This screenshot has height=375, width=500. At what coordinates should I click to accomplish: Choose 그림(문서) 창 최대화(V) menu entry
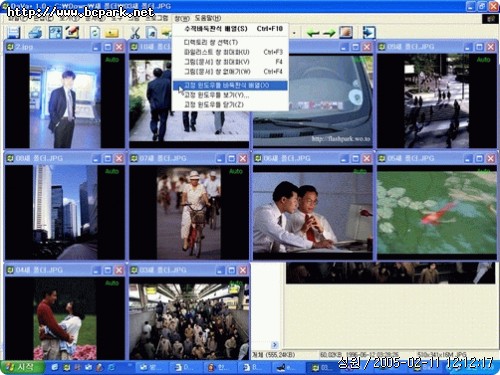(230, 62)
